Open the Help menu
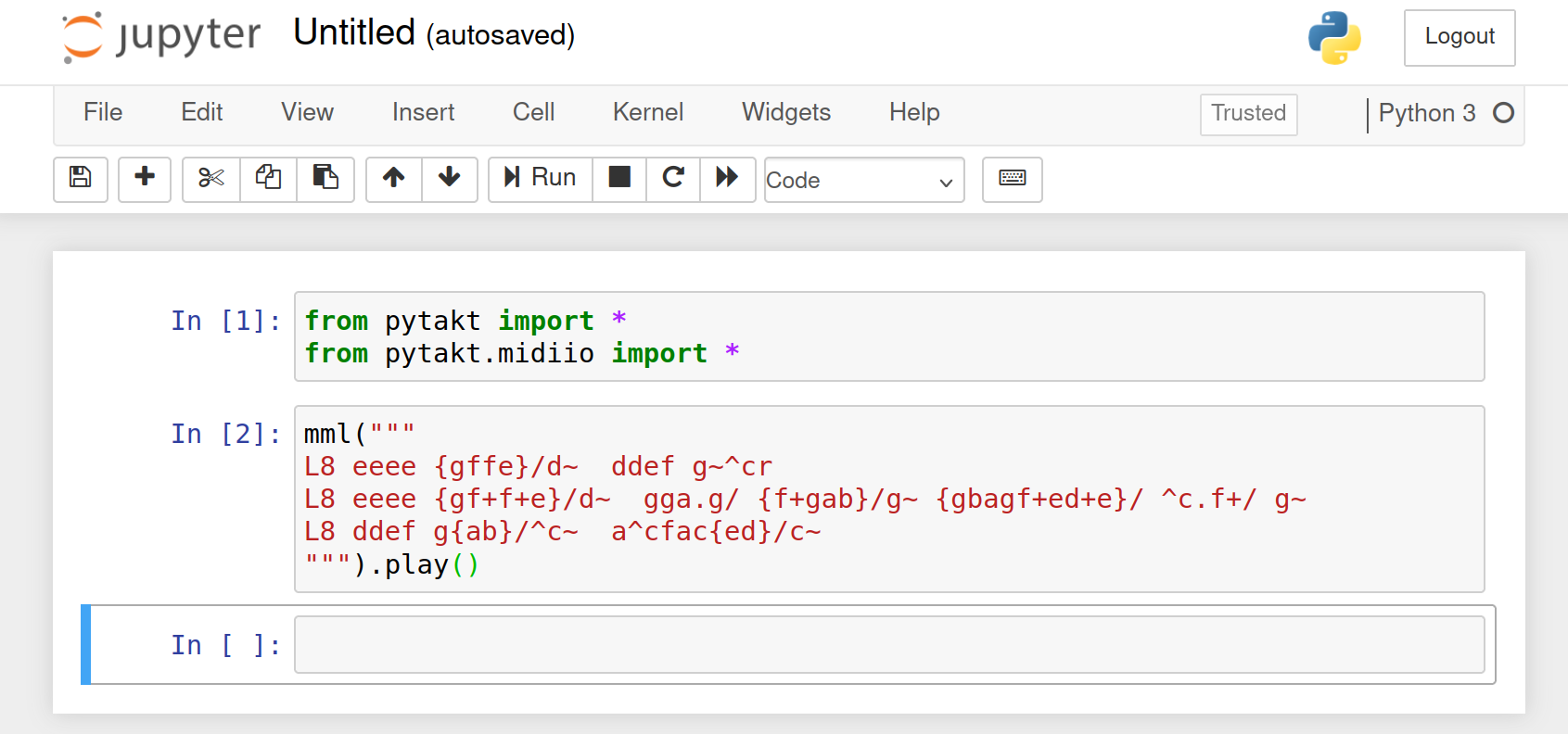1568x734 pixels. point(914,112)
